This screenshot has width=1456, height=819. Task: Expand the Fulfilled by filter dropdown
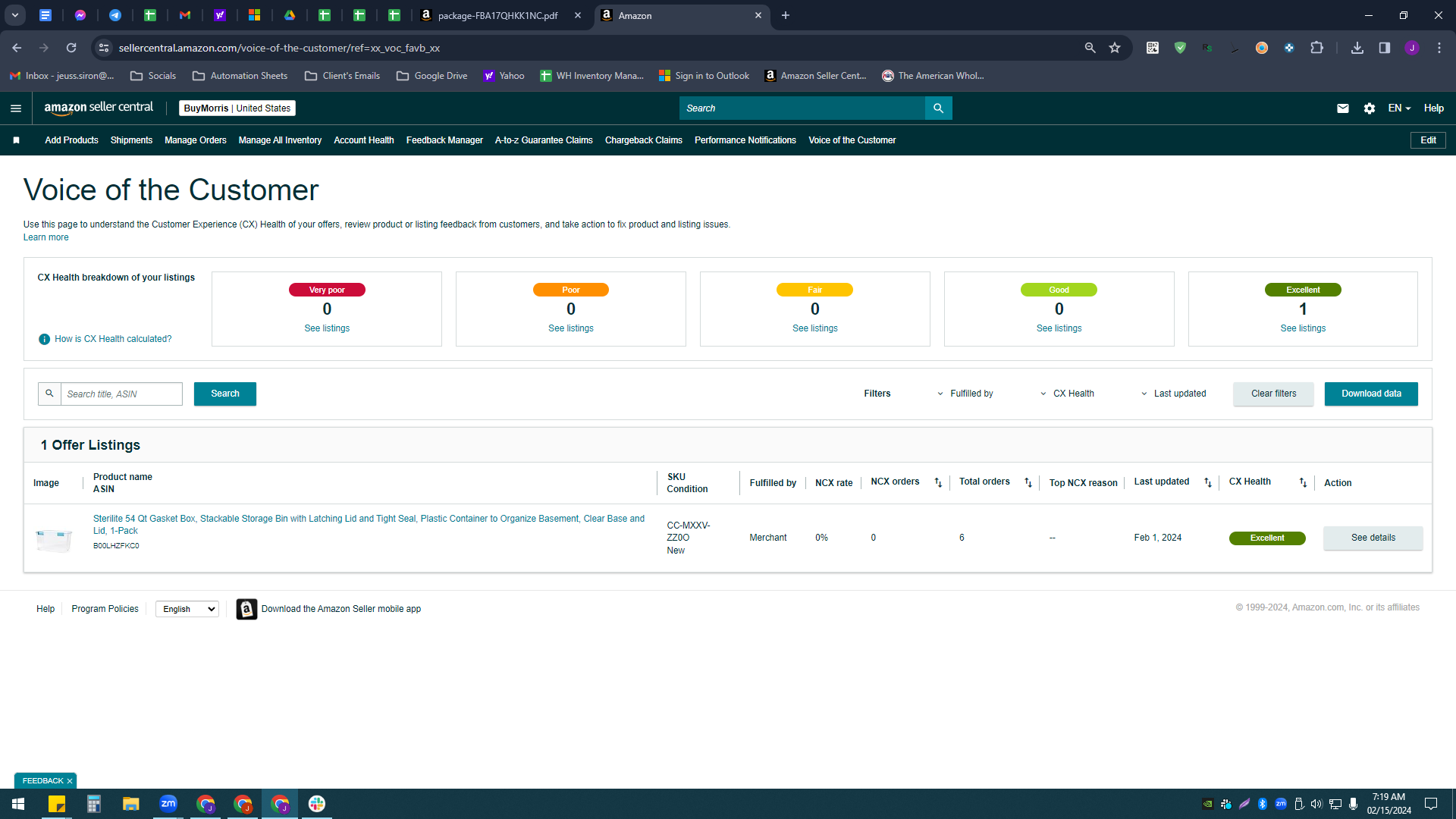[965, 394]
